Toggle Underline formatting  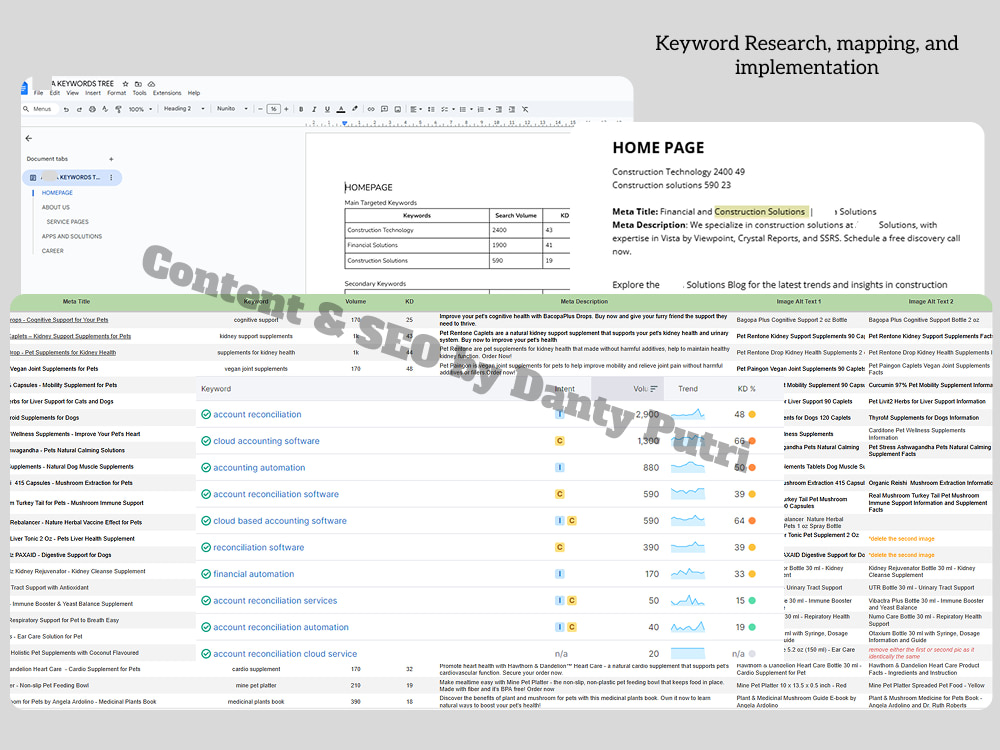327,109
